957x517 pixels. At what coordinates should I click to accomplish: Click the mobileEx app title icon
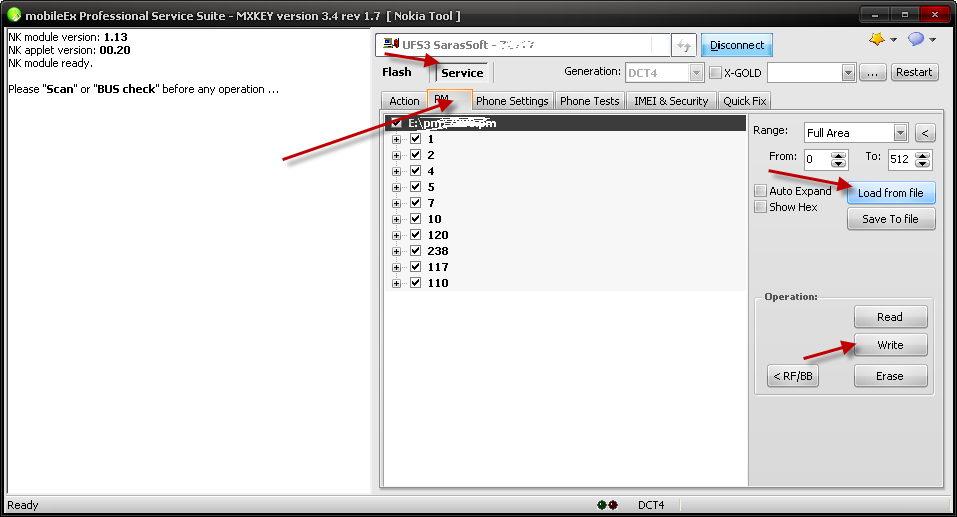pos(13,15)
